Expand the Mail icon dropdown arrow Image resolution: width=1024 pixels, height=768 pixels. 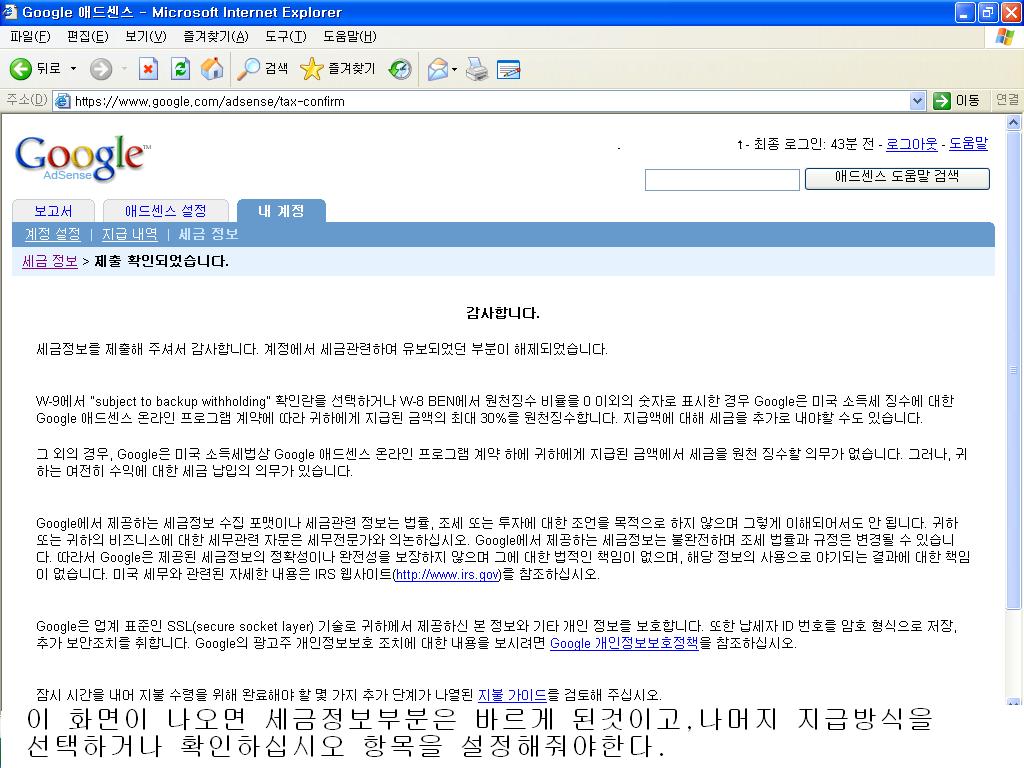[455, 69]
